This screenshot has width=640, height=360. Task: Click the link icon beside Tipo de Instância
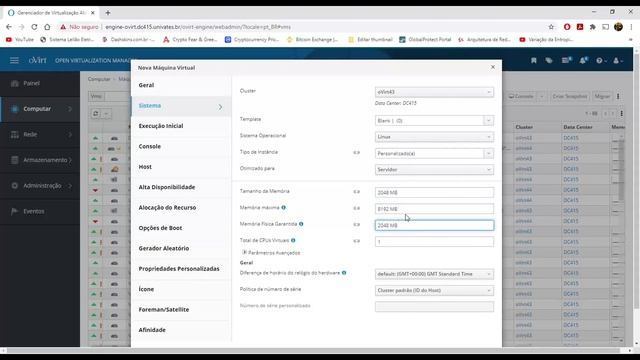tap(356, 152)
